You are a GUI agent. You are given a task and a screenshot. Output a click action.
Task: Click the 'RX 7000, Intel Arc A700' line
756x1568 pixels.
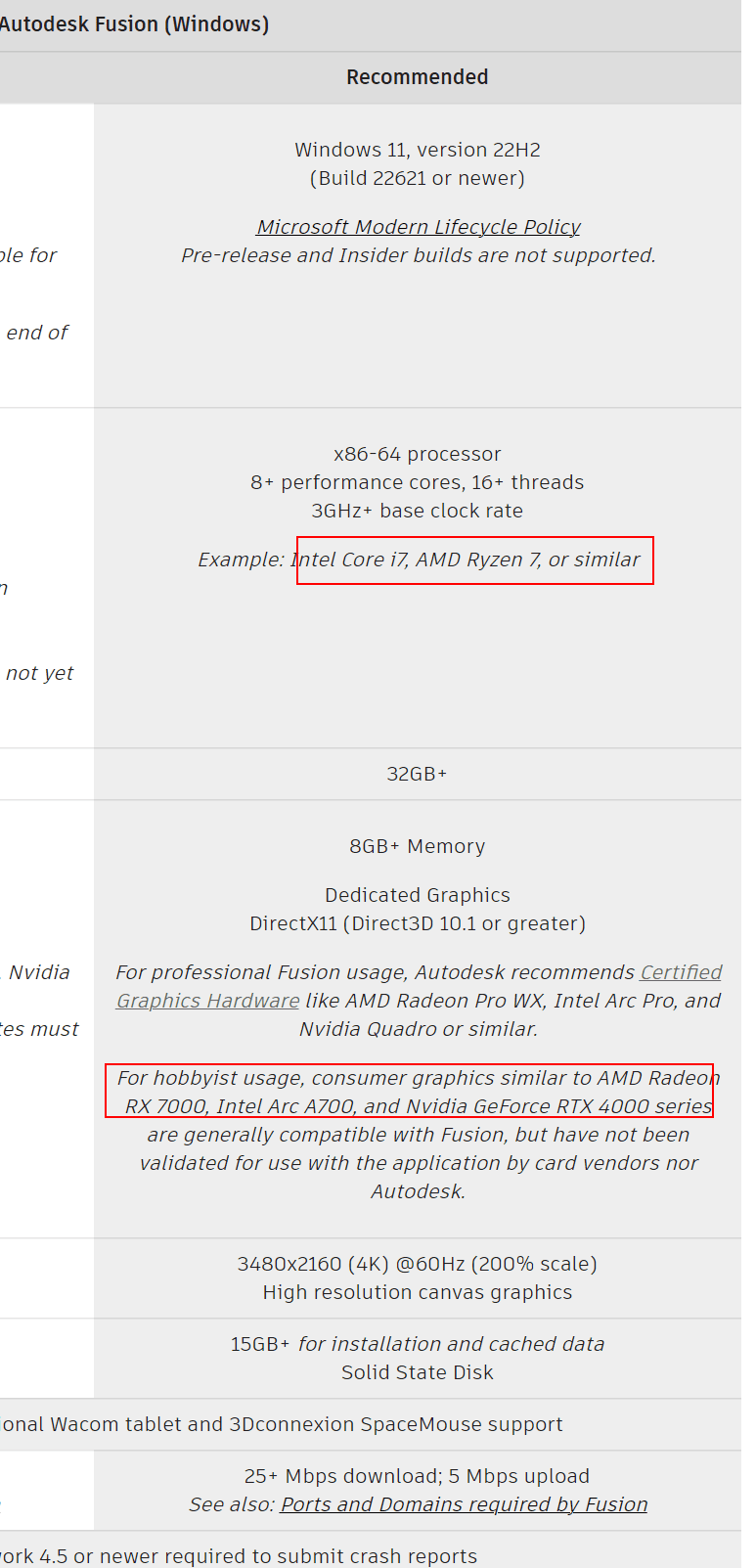coord(419,1106)
